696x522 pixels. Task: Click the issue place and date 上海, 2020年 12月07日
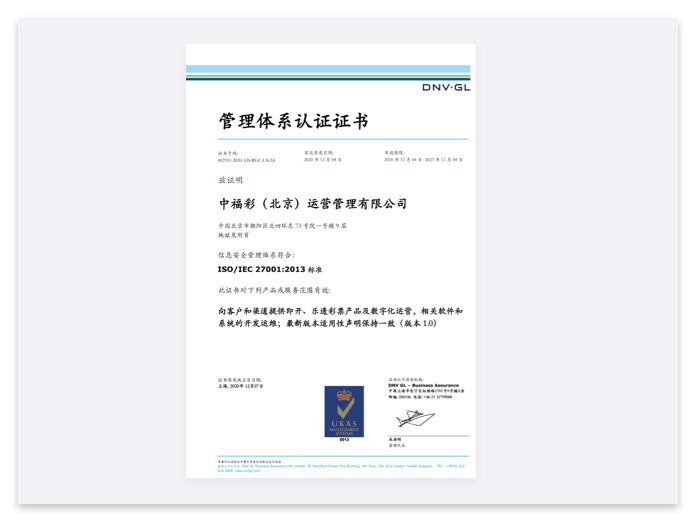[x=241, y=386]
